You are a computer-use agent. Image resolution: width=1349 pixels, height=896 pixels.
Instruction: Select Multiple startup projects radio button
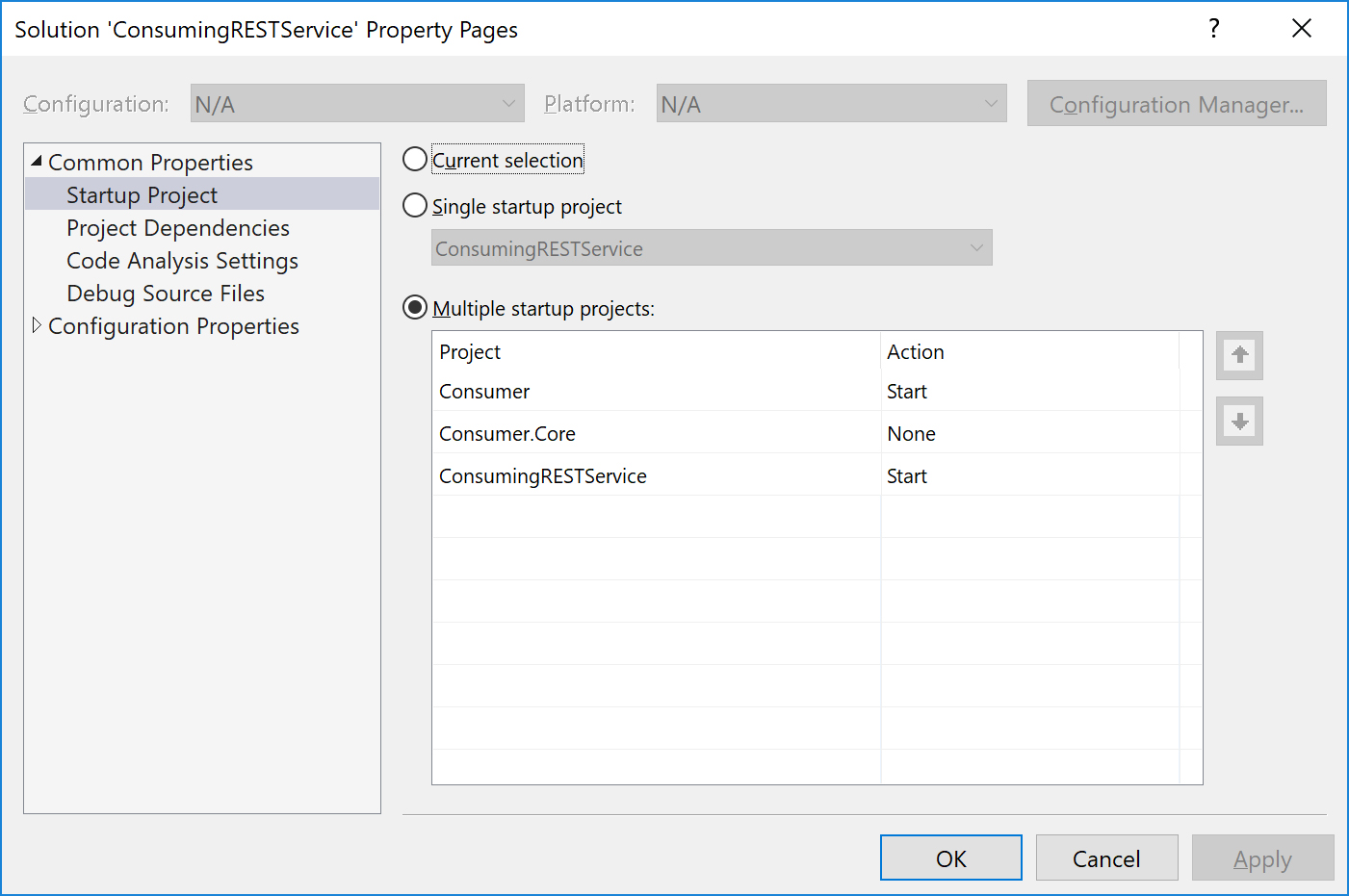pyautogui.click(x=415, y=308)
